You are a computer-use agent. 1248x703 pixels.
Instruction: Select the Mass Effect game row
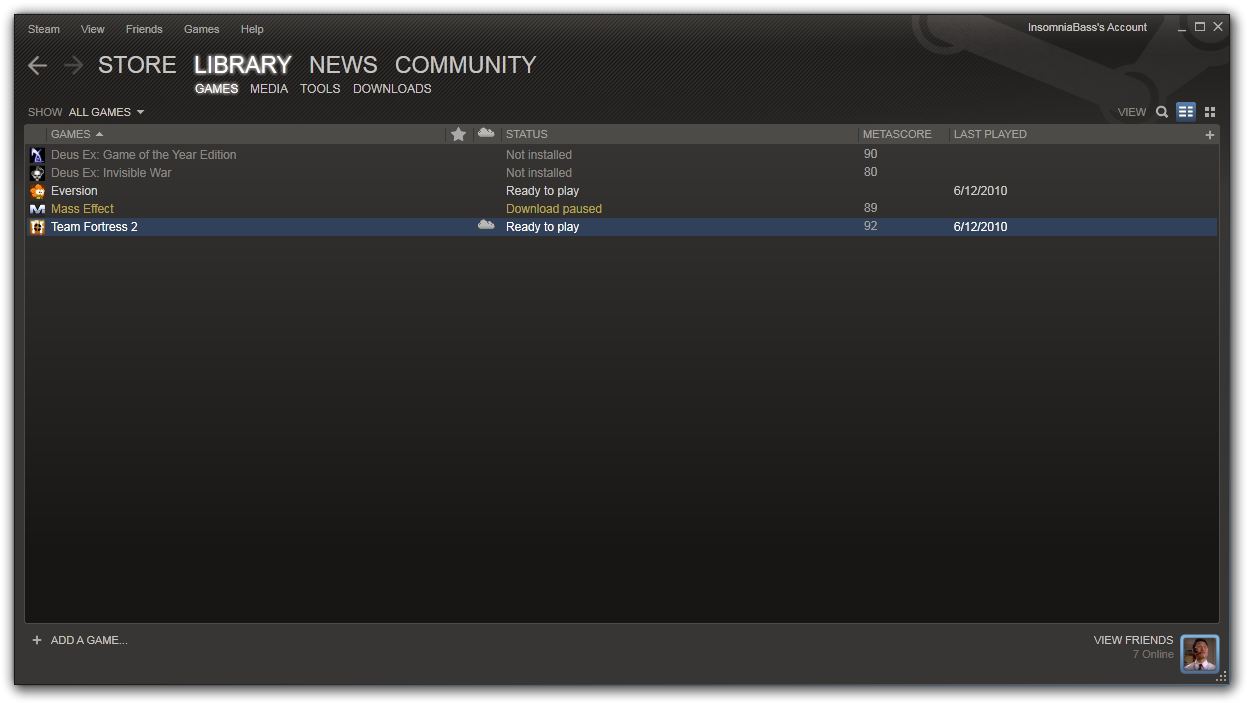click(622, 209)
